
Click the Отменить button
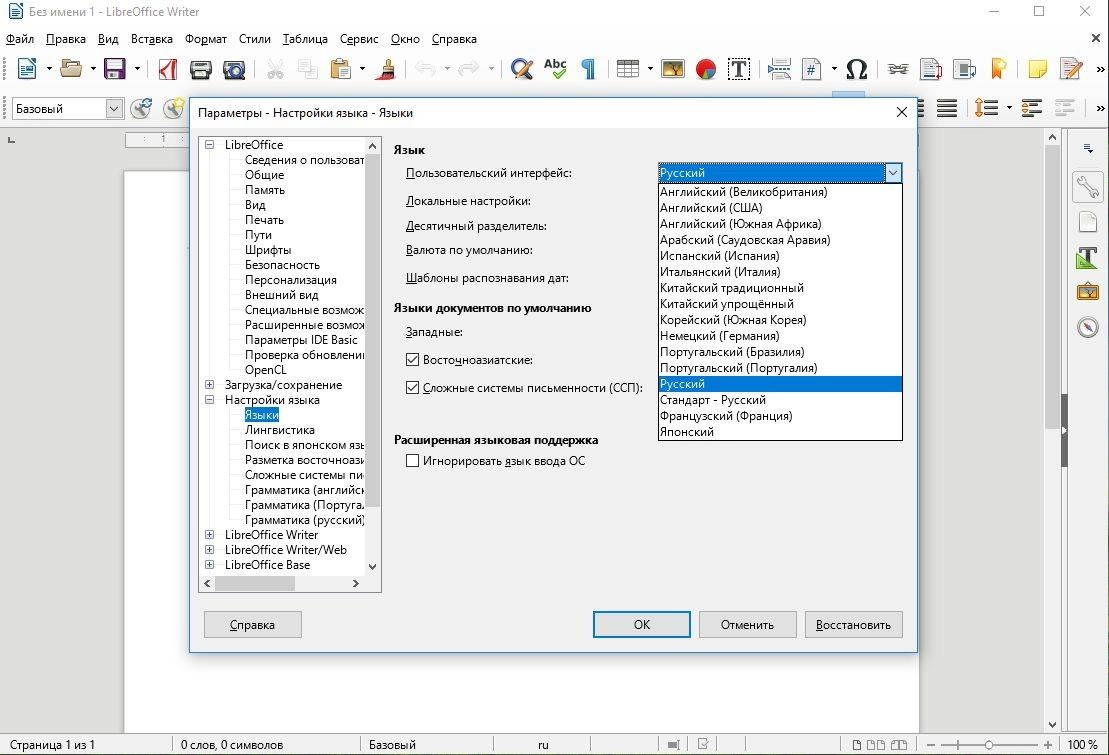(x=748, y=625)
